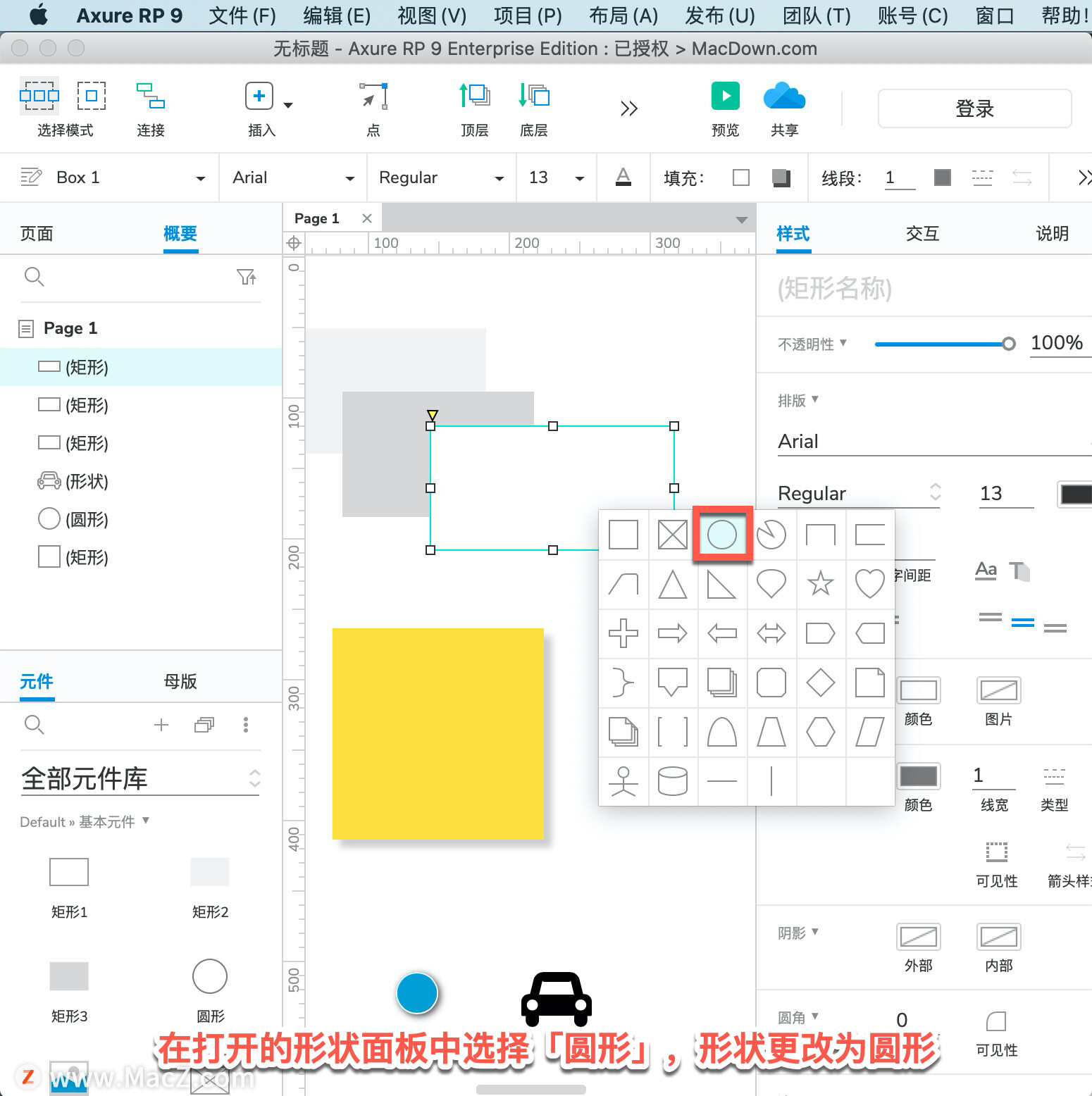Choose the right arrow shape
Image resolution: width=1092 pixels, height=1096 pixels.
(673, 633)
